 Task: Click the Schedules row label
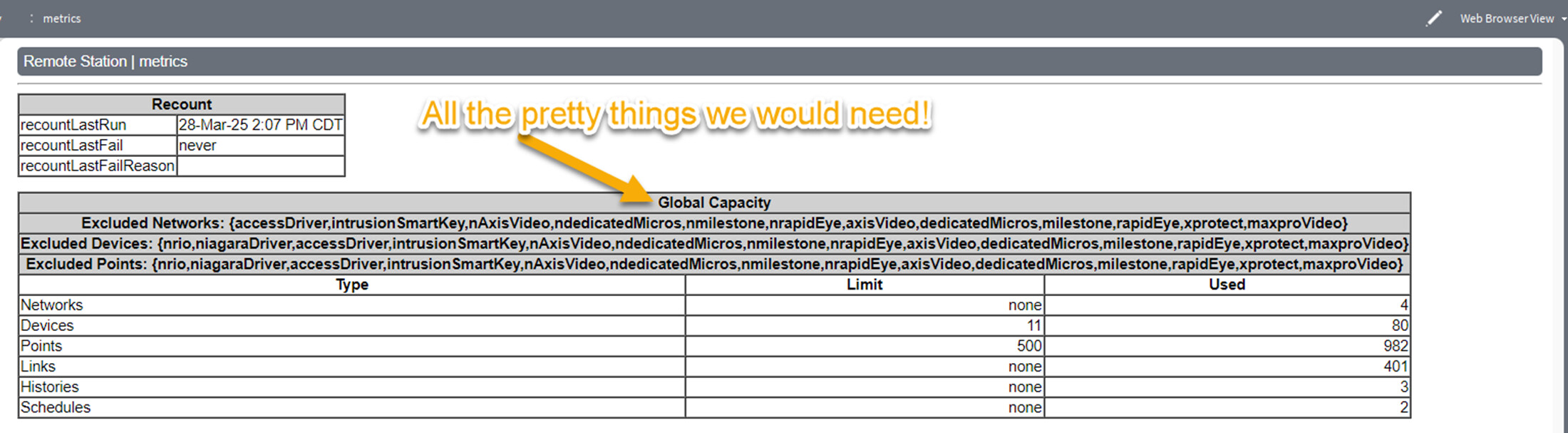(56, 407)
